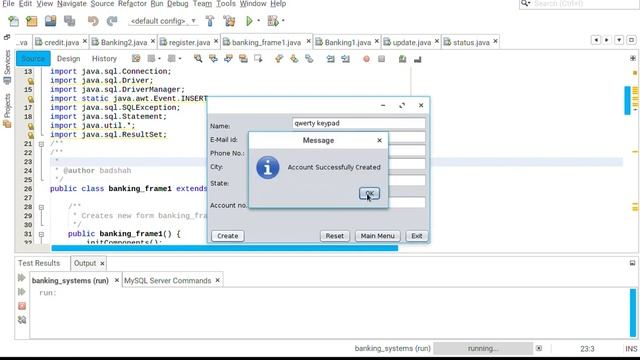Switch to the update.java tab
The width and height of the screenshot is (640, 360).
pyautogui.click(x=411, y=42)
